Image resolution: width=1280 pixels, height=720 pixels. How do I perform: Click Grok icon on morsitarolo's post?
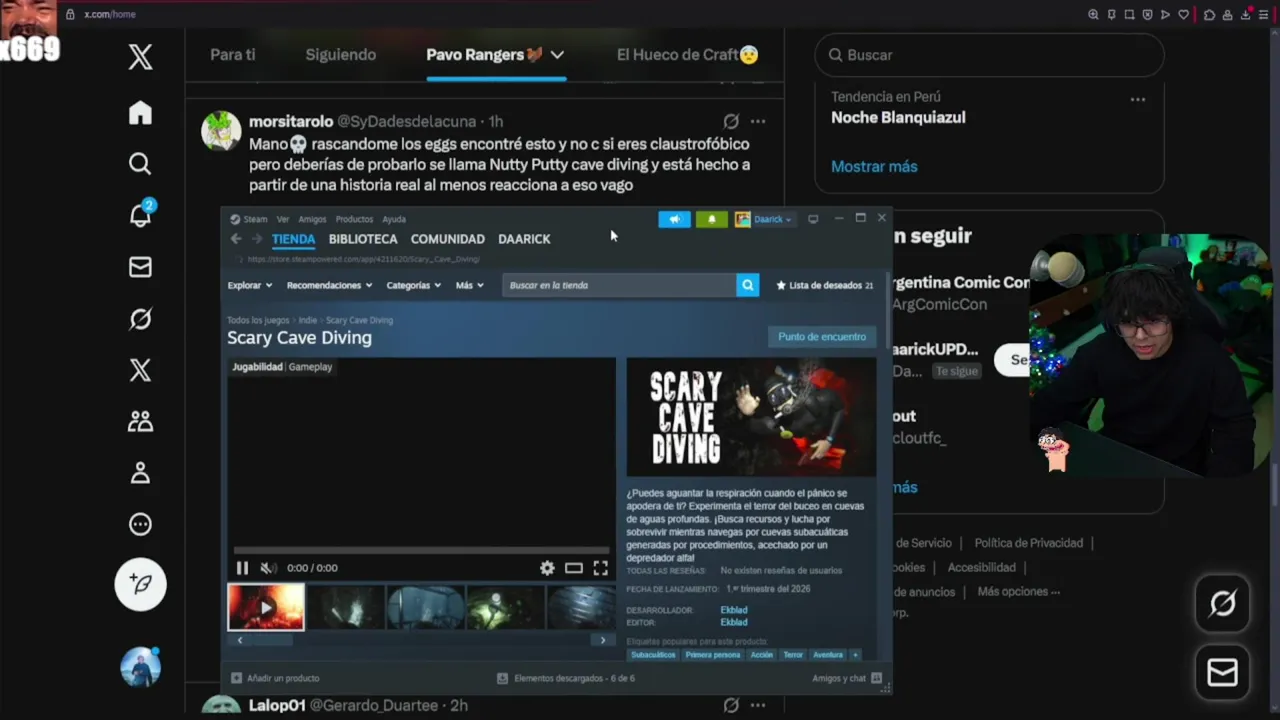point(731,121)
